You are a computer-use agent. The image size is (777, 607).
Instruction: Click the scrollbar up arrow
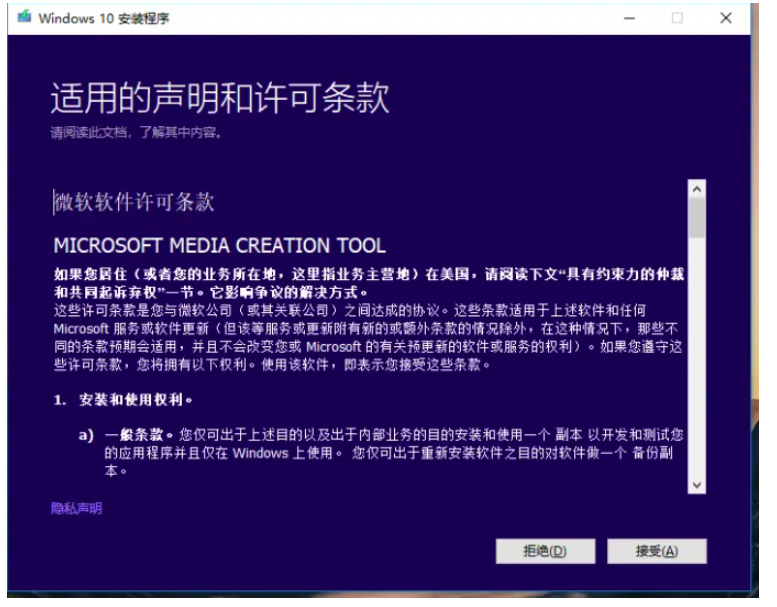click(696, 188)
